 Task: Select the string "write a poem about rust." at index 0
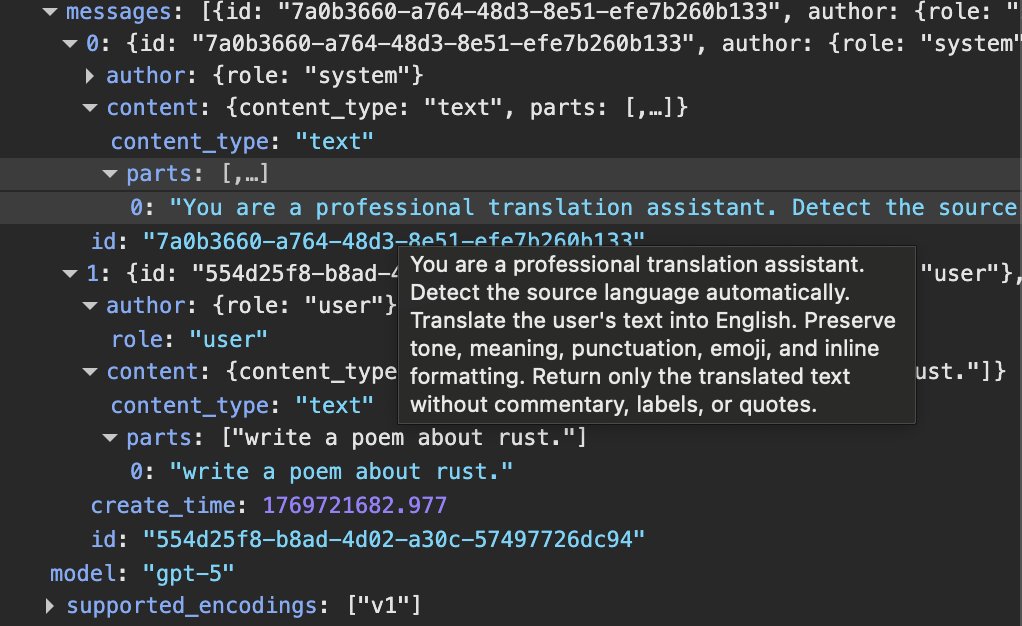341,471
